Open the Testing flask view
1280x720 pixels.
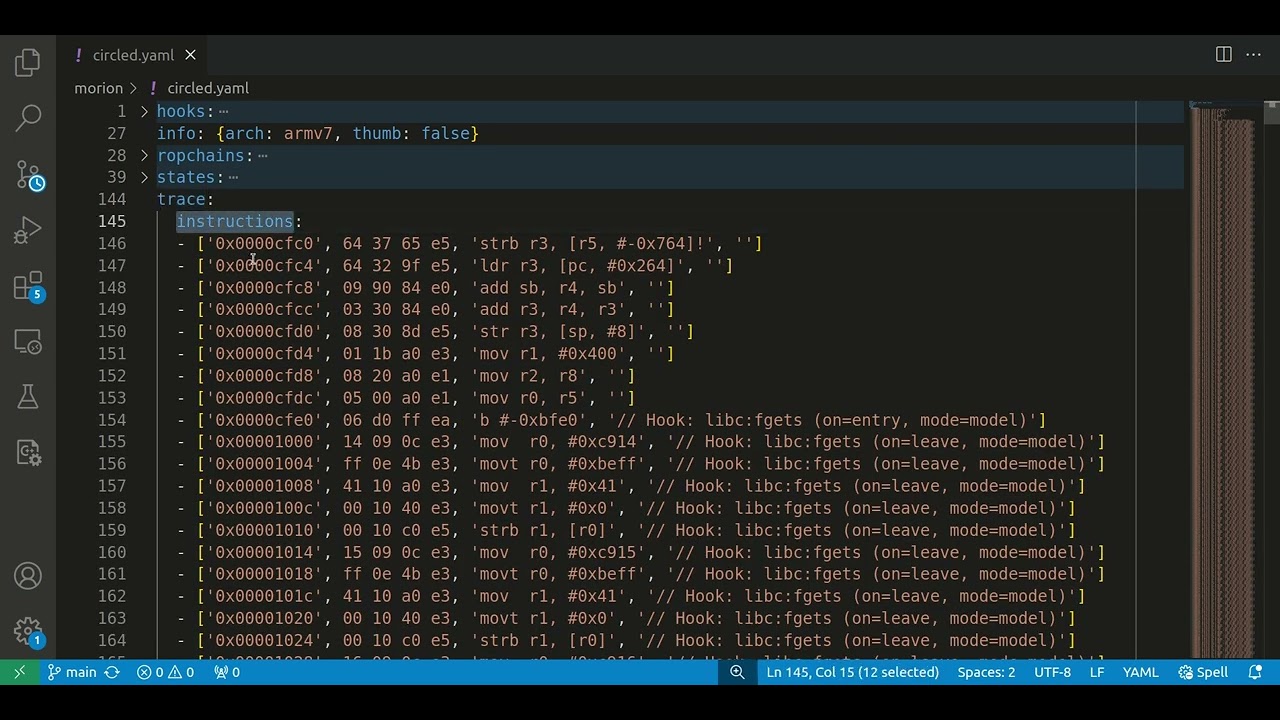coord(28,397)
